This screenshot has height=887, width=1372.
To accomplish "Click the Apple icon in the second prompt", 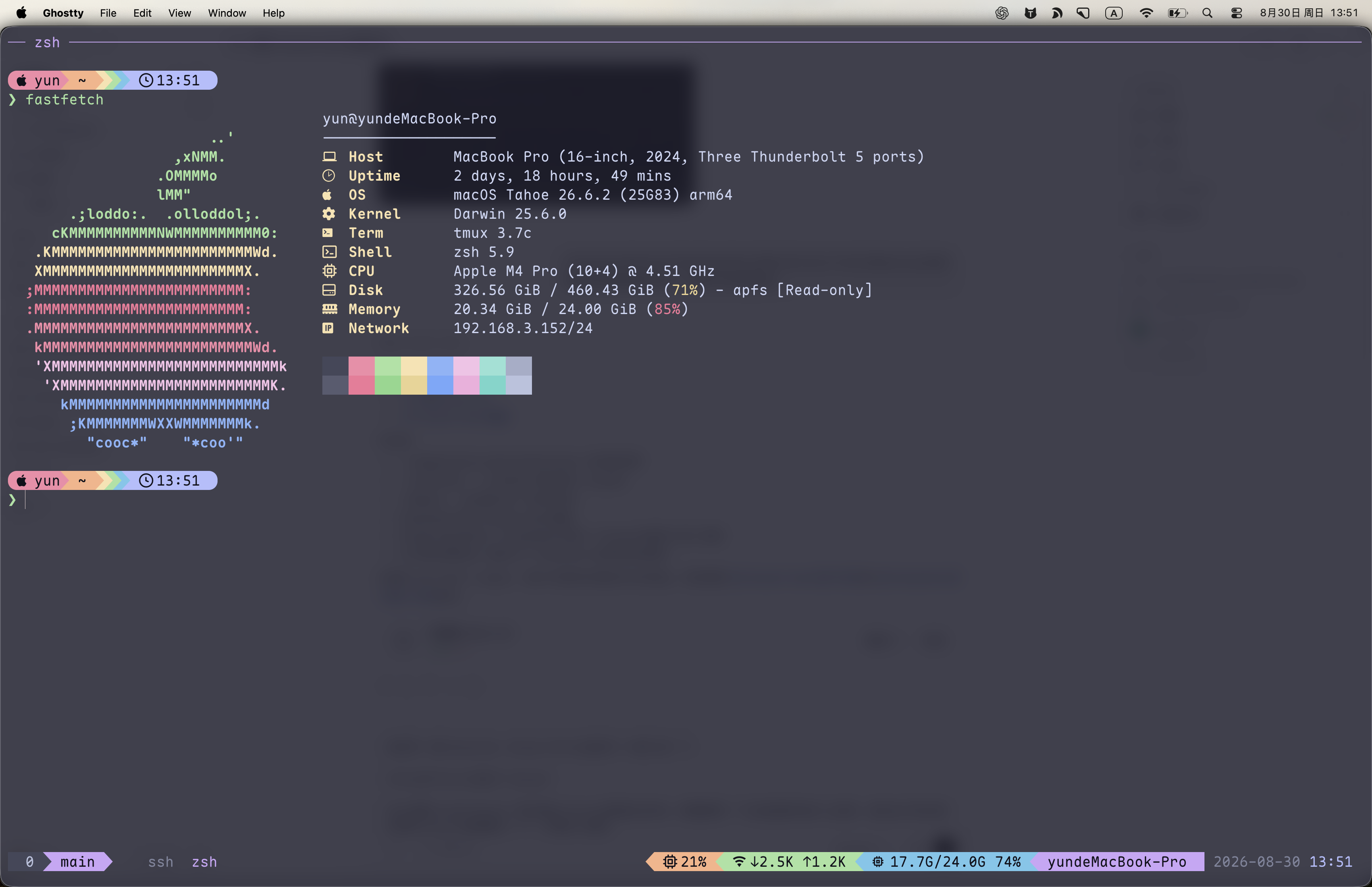I will coord(21,480).
